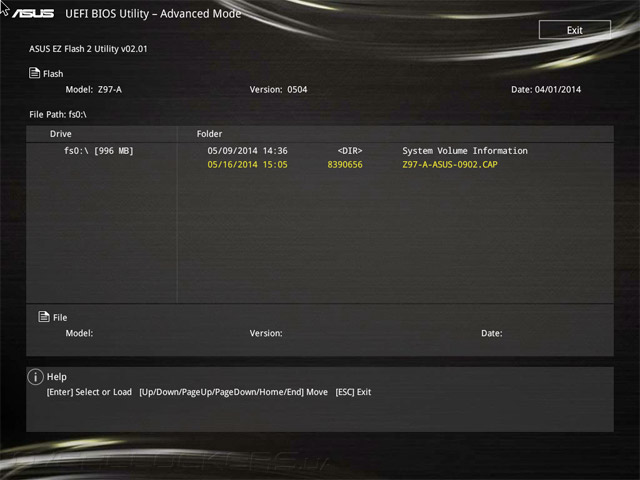Click the Exit button
The height and width of the screenshot is (480, 640).
click(x=575, y=30)
